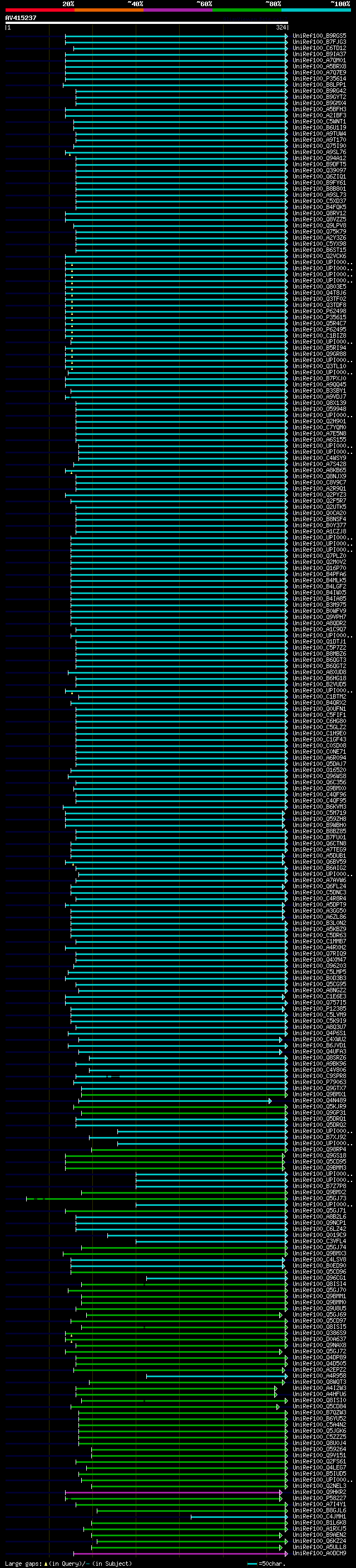The width and height of the screenshot is (356, 1568).
Task: Select the UniRef100_C4JMH1 label
Action: pyautogui.click(x=319, y=1516)
